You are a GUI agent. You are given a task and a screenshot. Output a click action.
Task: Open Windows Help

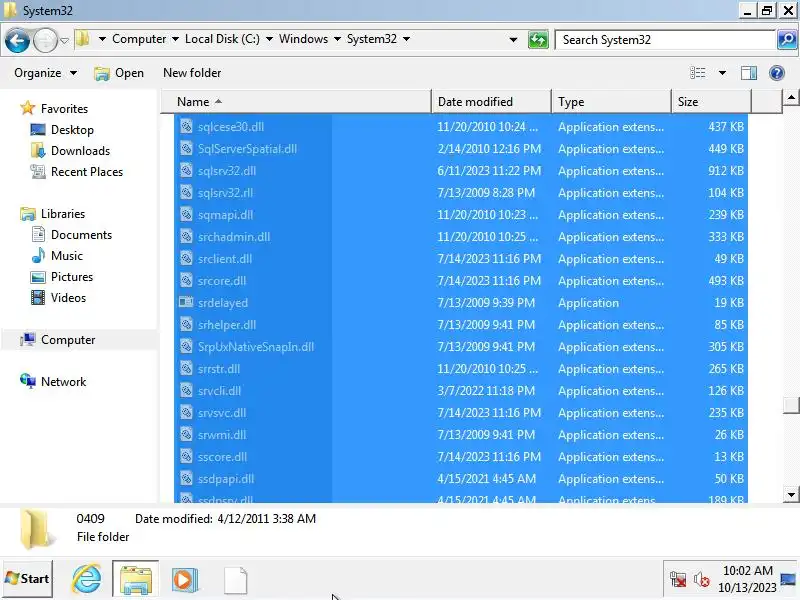coord(777,73)
